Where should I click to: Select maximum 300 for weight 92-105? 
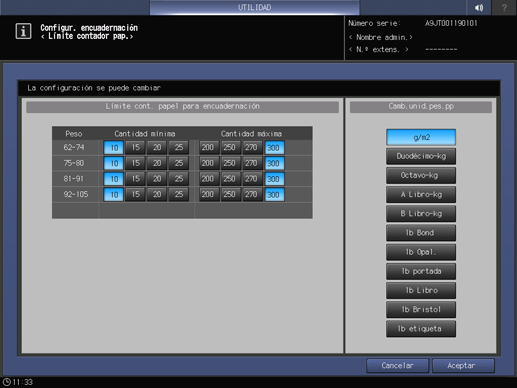point(274,194)
